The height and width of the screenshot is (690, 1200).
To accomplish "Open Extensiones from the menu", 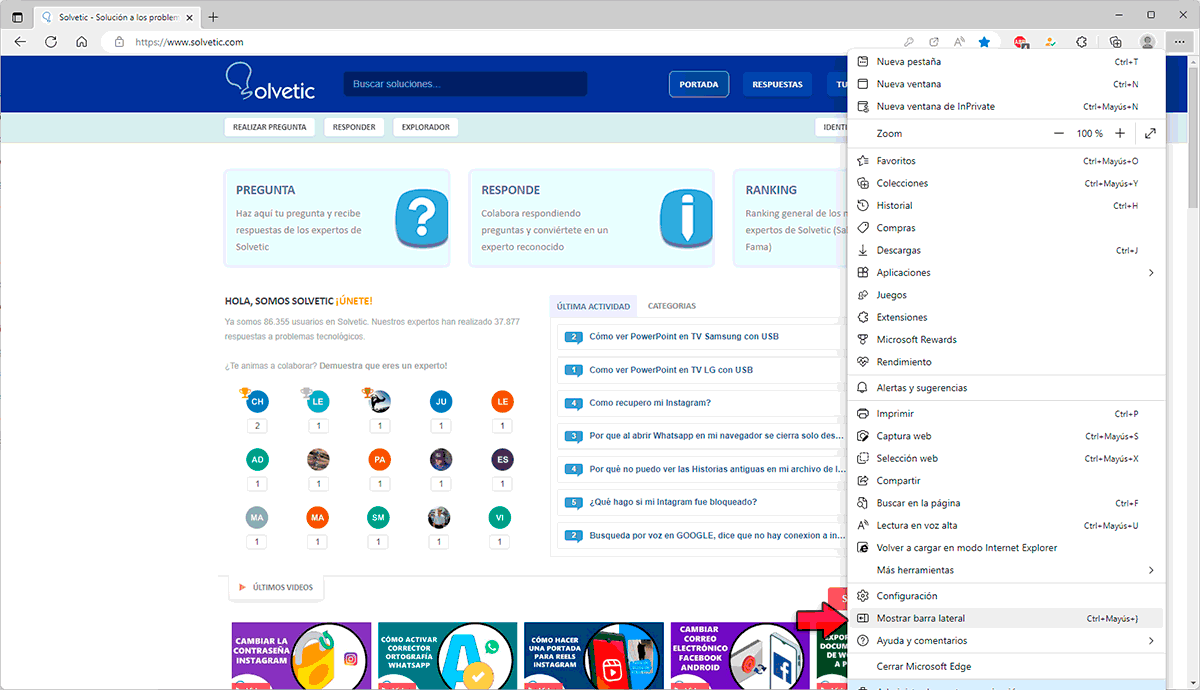I will (1006, 317).
